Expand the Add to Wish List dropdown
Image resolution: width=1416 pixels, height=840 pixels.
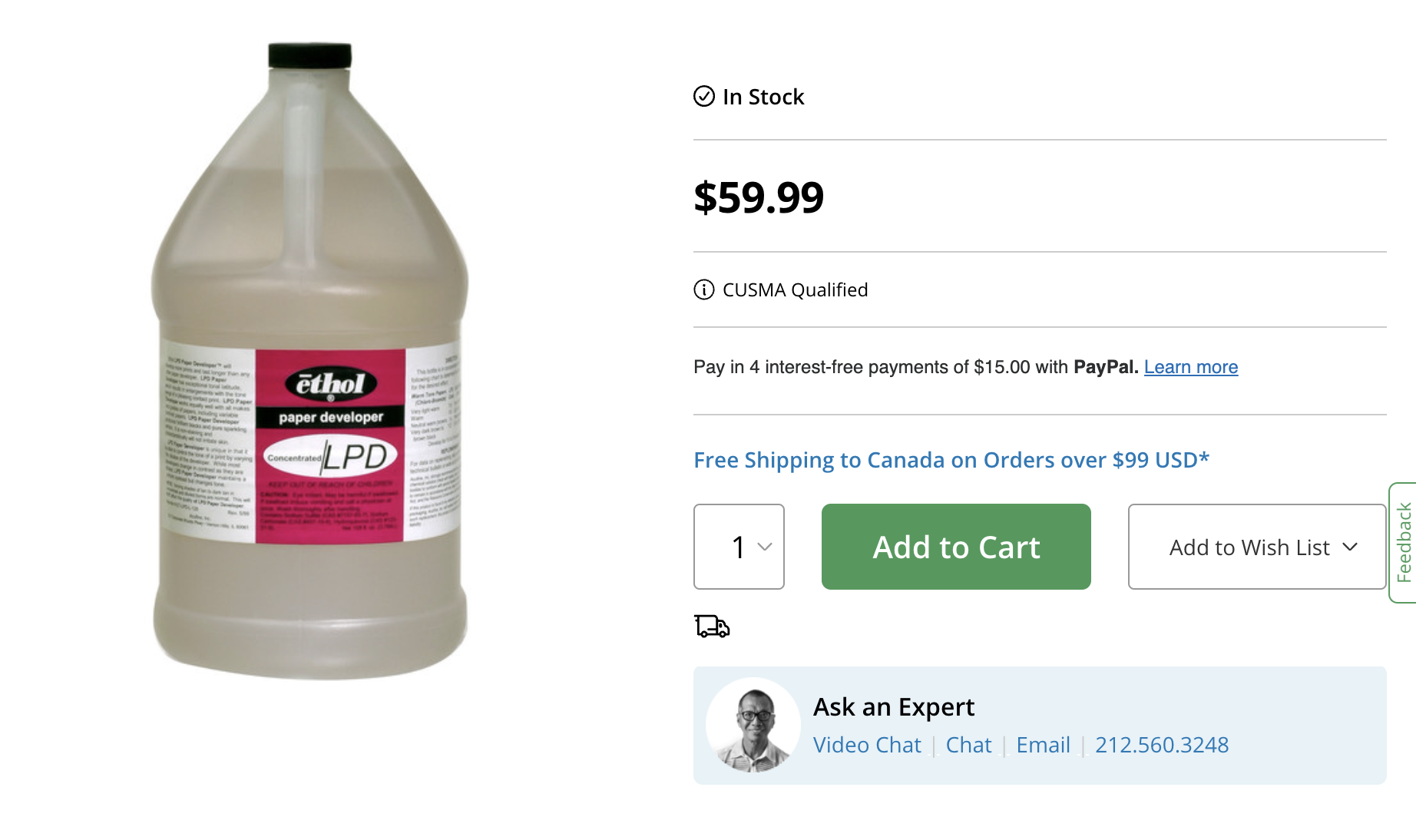[1256, 547]
